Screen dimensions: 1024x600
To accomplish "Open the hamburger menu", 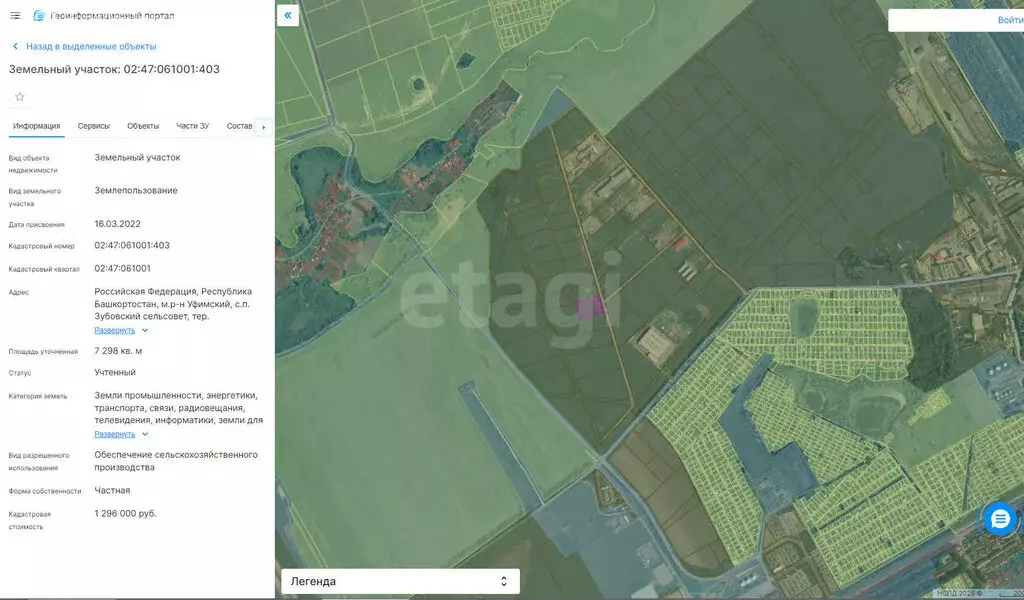I will tap(15, 16).
